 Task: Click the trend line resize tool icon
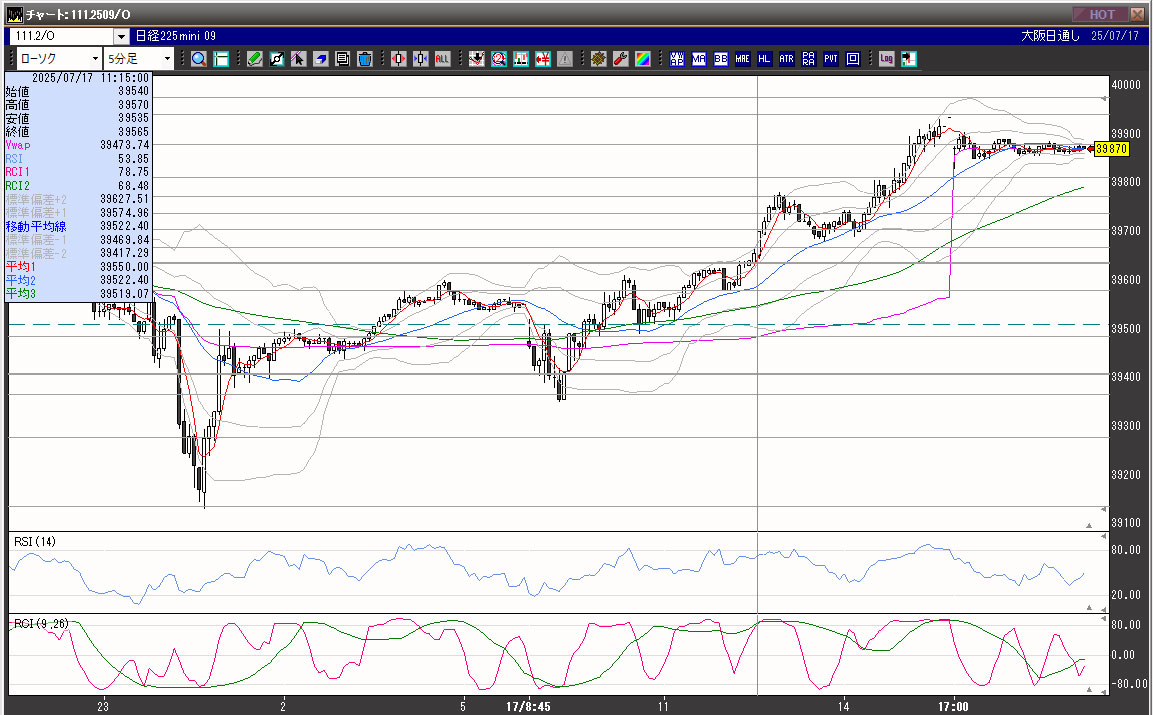pos(276,59)
